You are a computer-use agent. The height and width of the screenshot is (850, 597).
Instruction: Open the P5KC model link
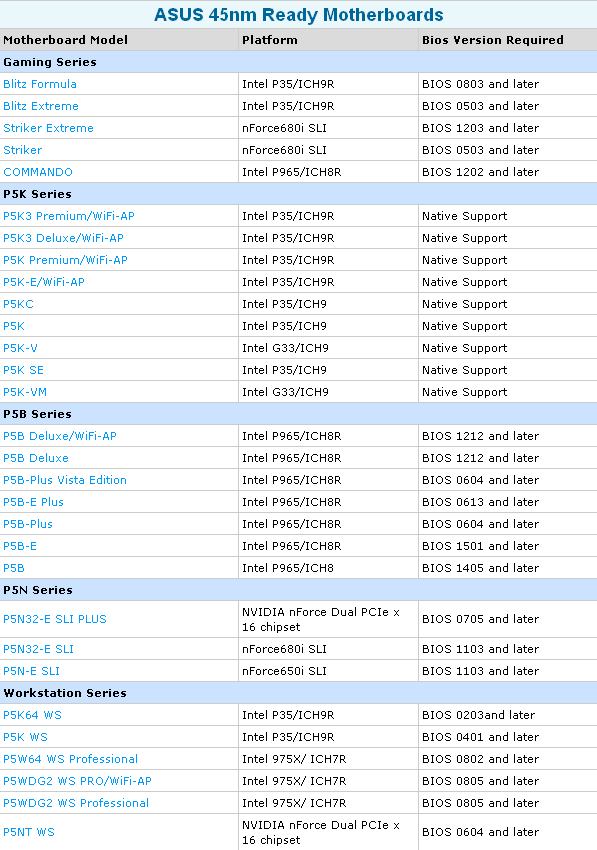coord(18,304)
